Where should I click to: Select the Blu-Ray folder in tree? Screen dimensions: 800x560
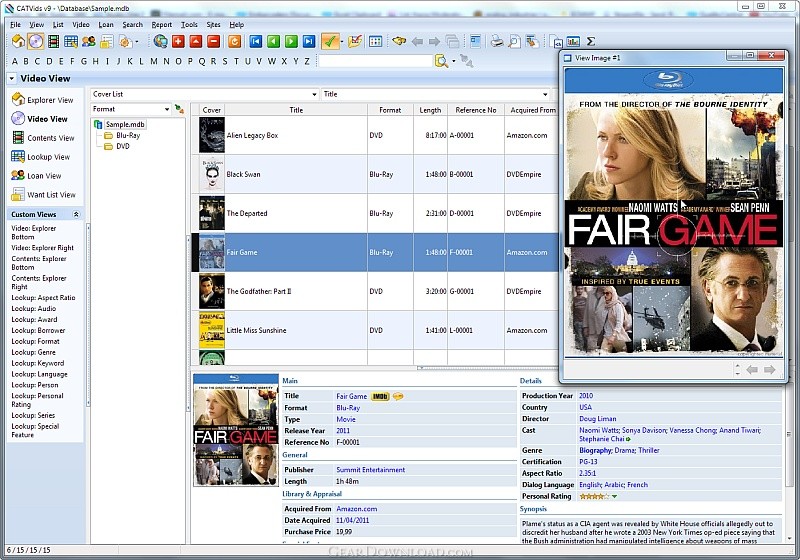128,136
